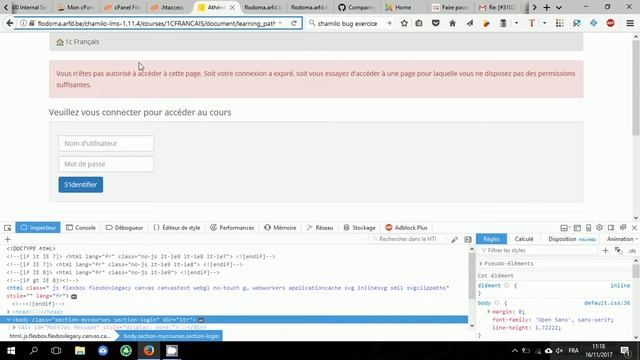Open the list all tabs dropdown

tap(559, 7)
